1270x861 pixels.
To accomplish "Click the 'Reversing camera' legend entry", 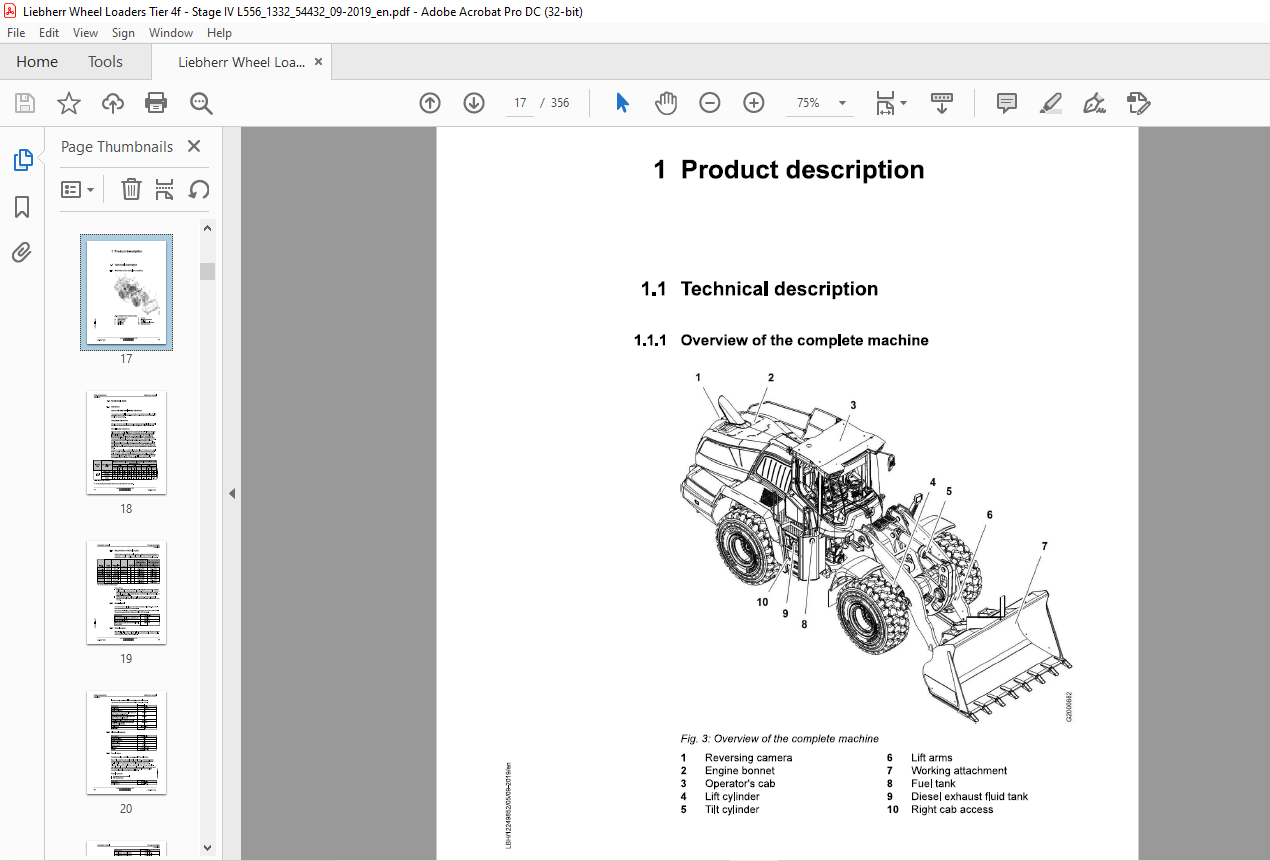I will coord(748,758).
